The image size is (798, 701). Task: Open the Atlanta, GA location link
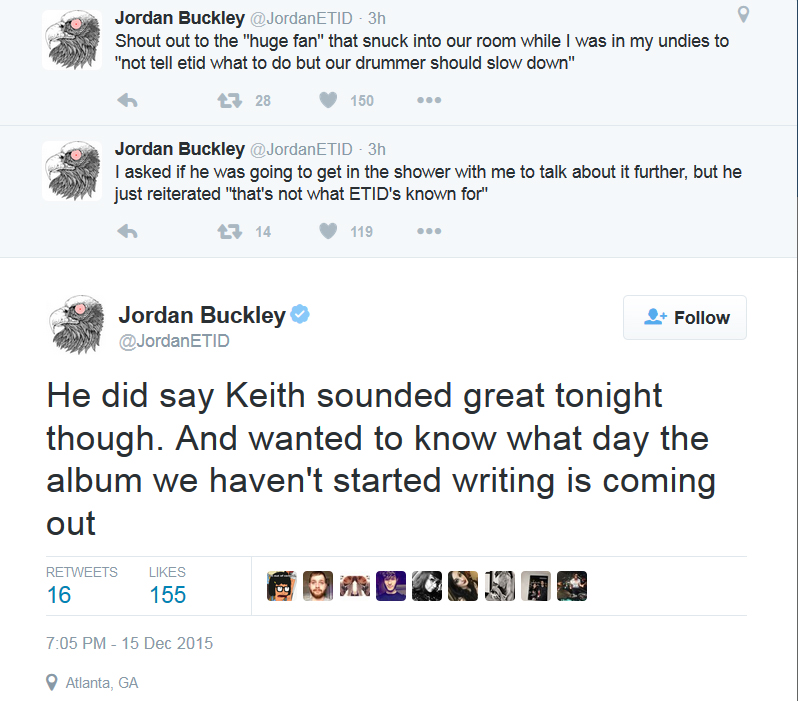point(101,683)
